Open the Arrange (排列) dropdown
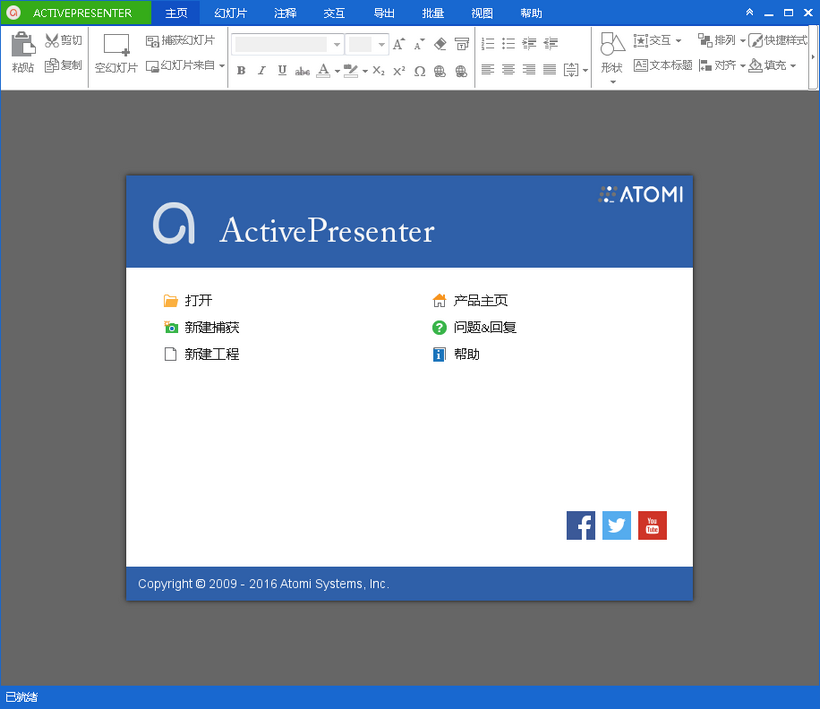Viewport: 820px width, 709px height. tap(722, 40)
